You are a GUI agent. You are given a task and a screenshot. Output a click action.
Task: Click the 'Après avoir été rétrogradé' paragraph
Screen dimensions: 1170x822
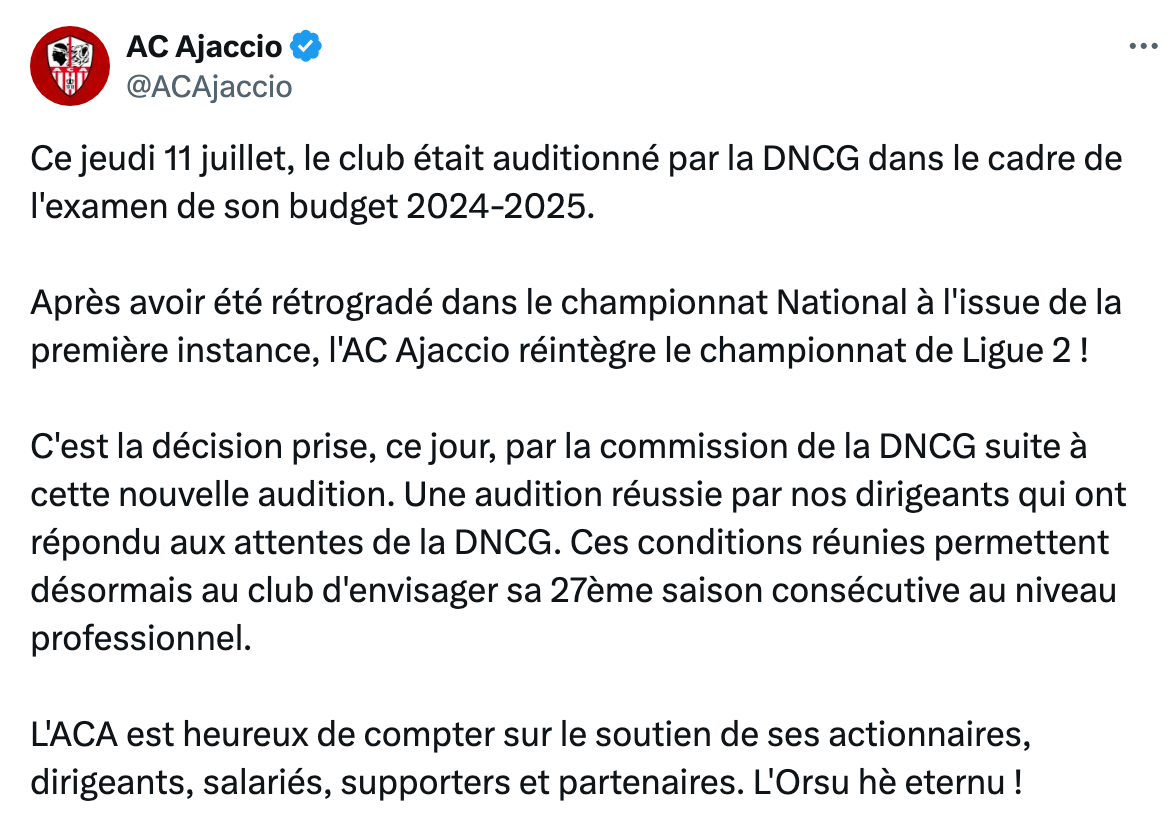tap(576, 327)
